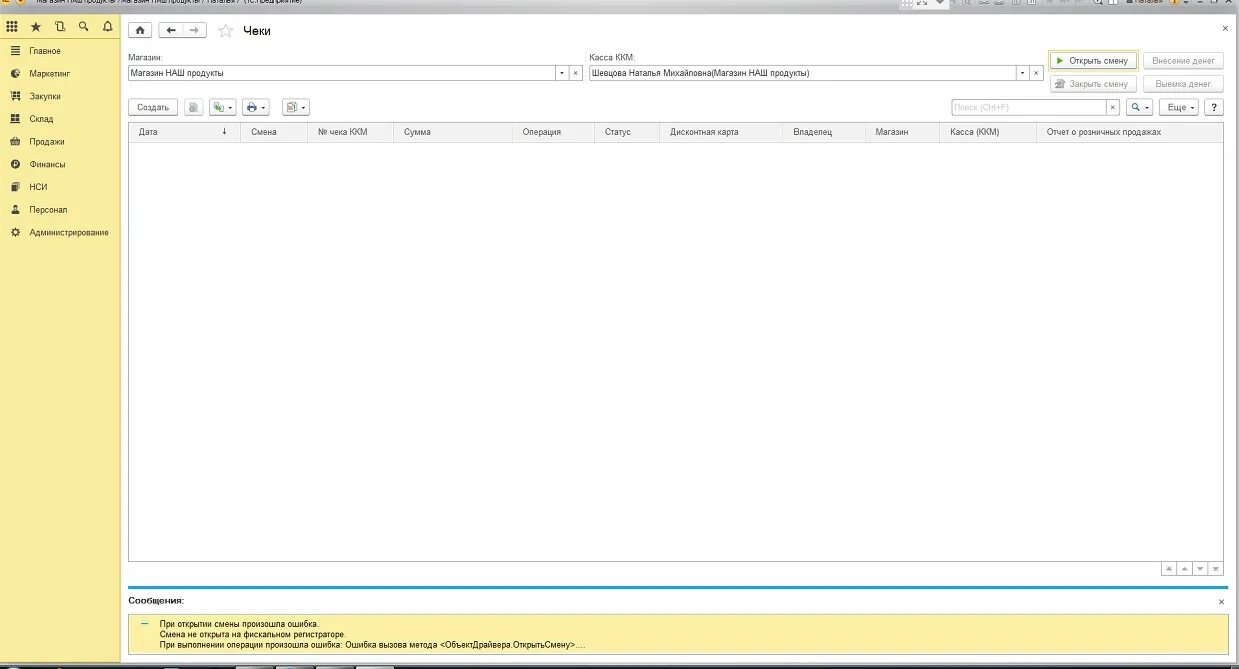Clear the Магазин field
Image resolution: width=1239 pixels, height=669 pixels.
[x=576, y=73]
